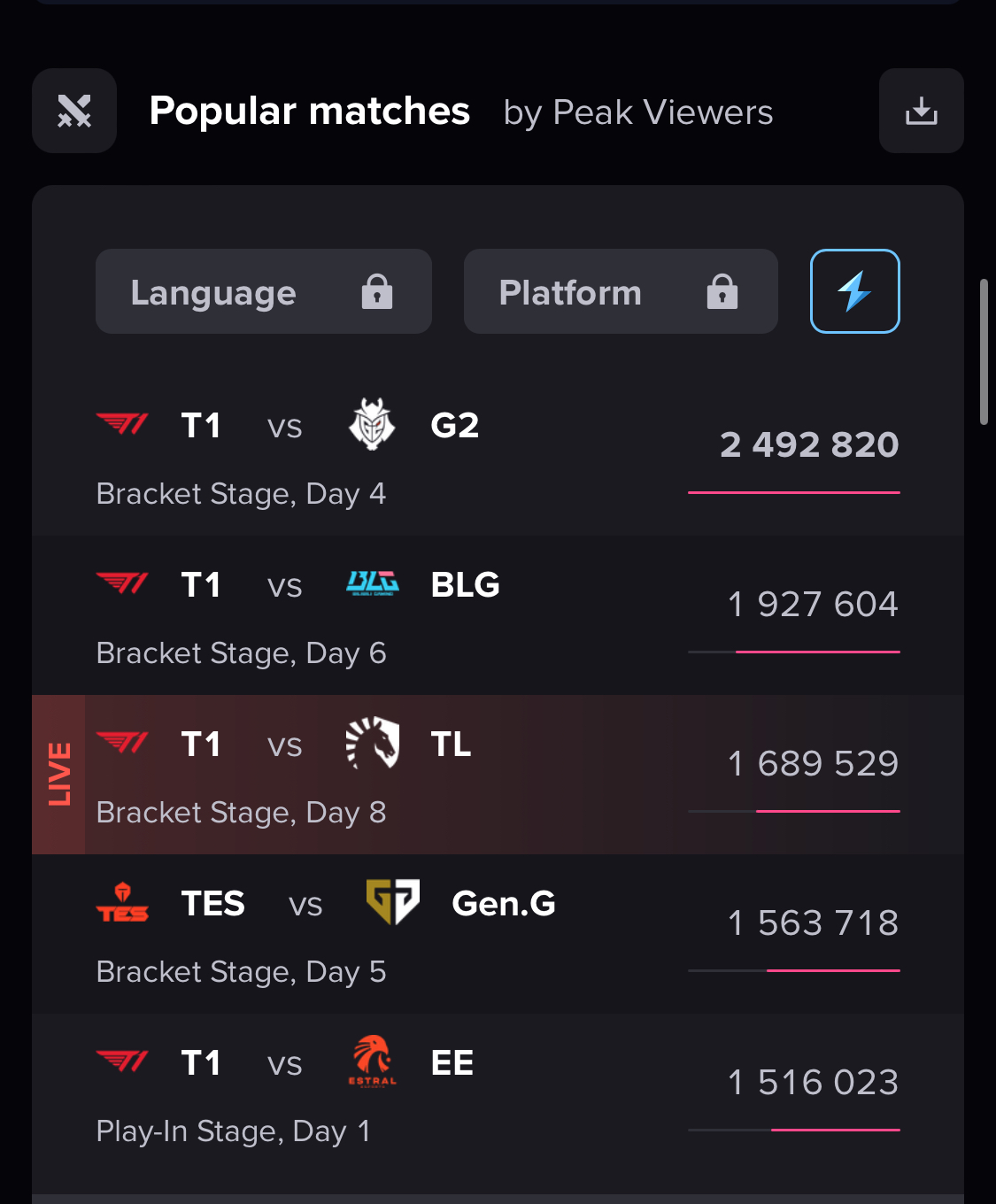This screenshot has height=1204, width=996.
Task: Open the Platform dropdown
Action: 620,291
